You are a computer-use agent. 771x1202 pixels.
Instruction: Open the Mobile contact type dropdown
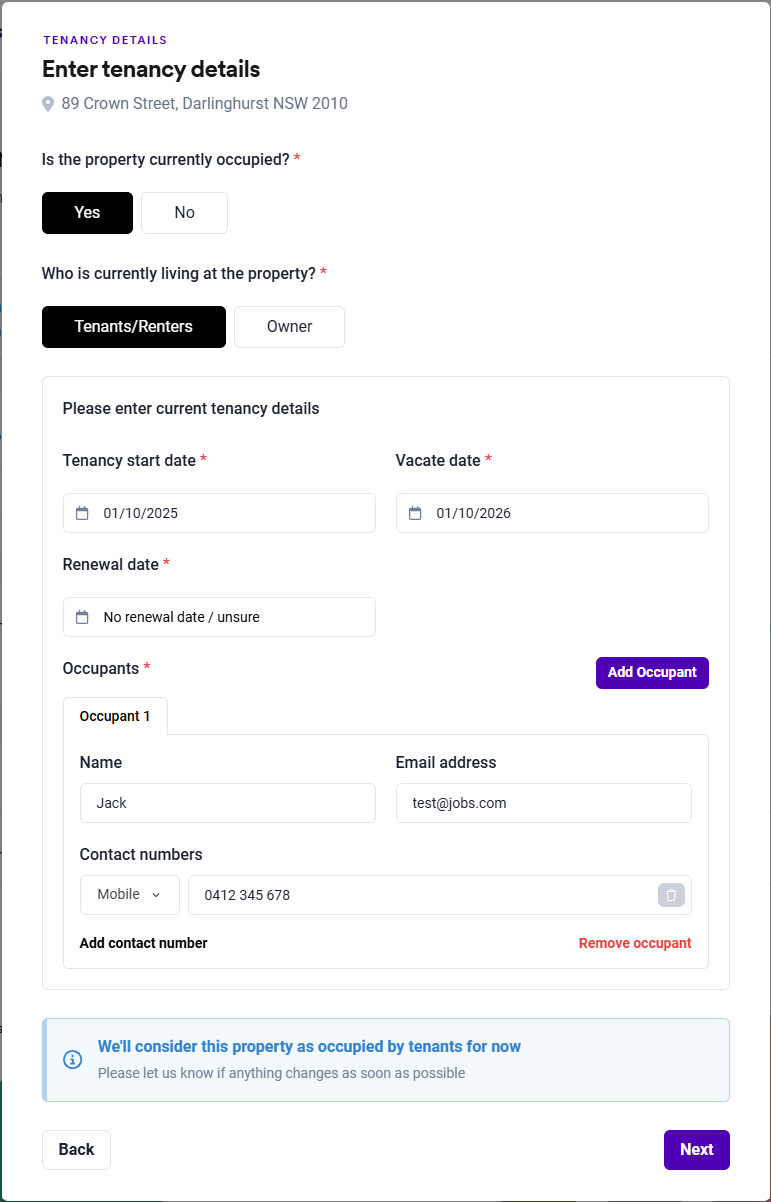point(129,895)
